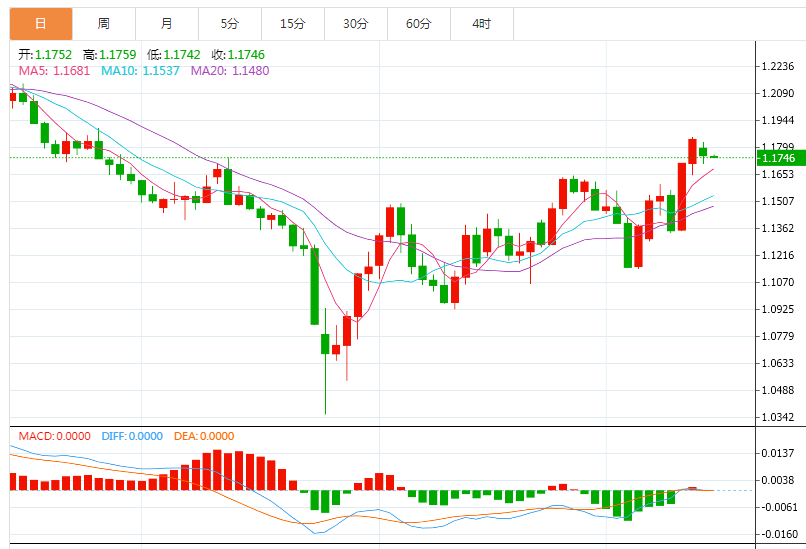Click the 1.0633 price axis label
Viewport: 806px width, 549px height.
coord(778,363)
